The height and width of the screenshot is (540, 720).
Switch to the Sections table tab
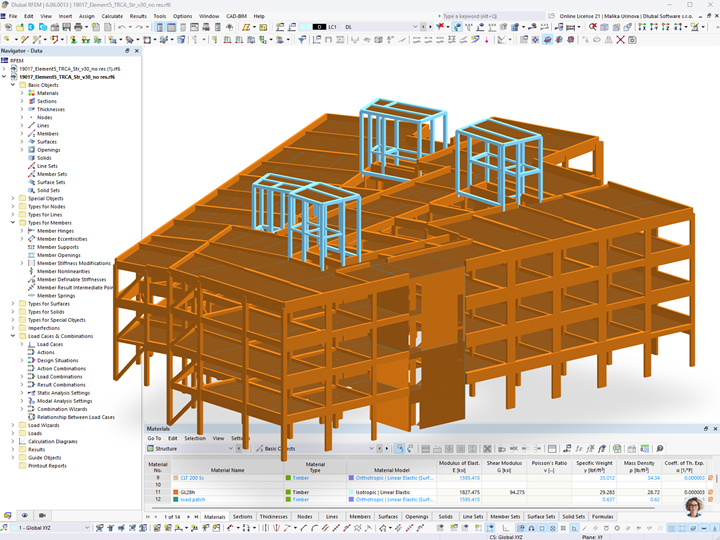pos(242,517)
